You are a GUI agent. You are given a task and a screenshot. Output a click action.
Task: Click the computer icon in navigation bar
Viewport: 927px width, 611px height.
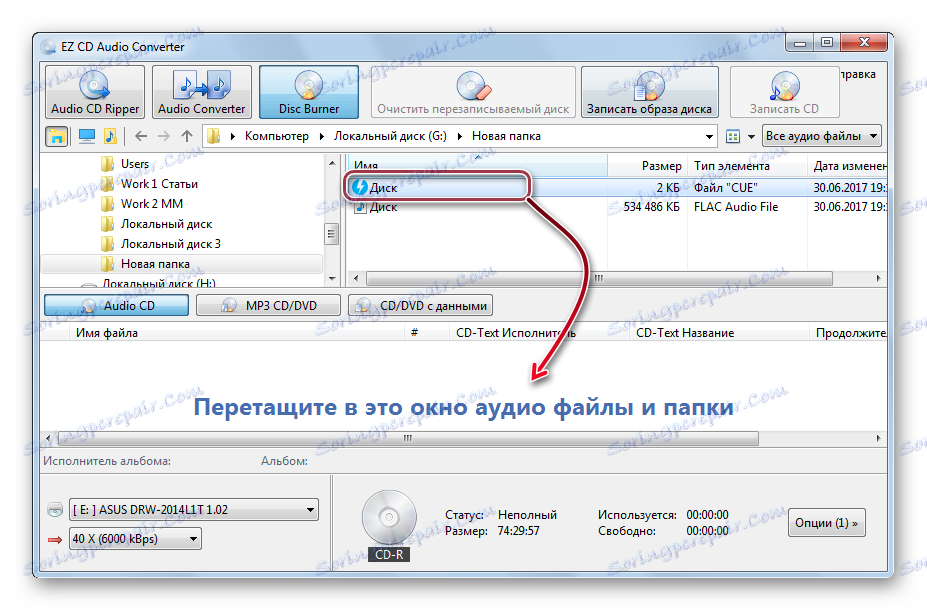click(87, 136)
